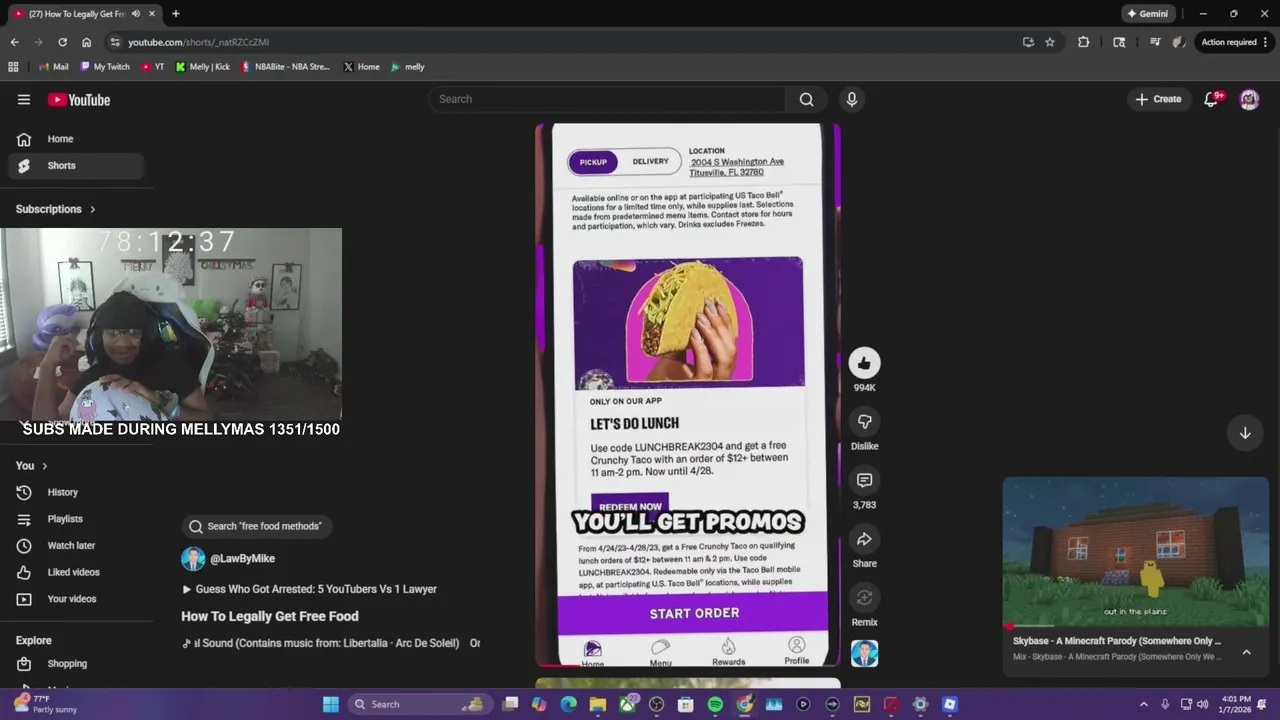Go to the next Short arrow

tap(1245, 433)
